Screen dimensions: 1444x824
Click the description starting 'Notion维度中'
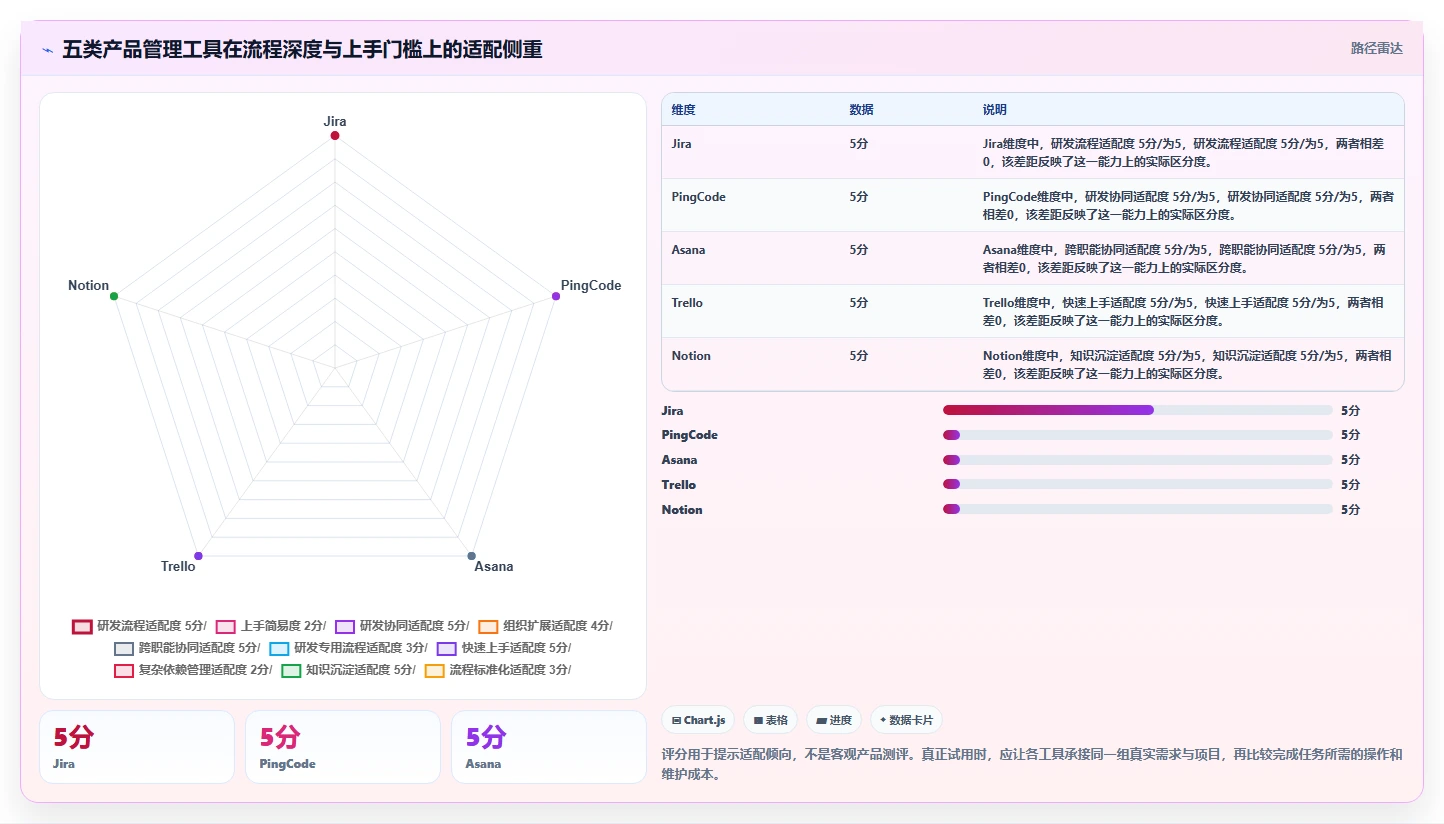pos(1188,364)
